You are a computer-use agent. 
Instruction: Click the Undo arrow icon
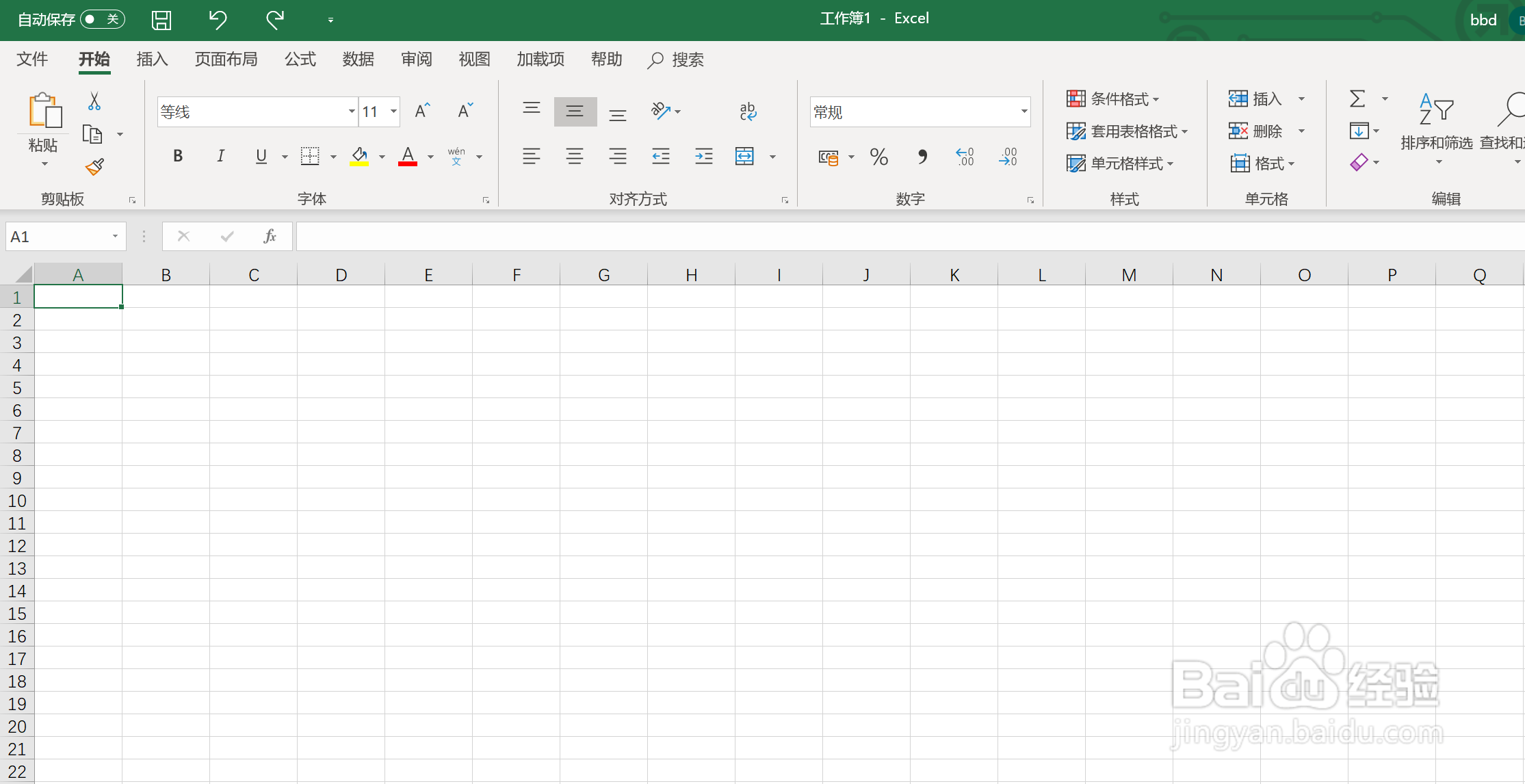[x=218, y=20]
